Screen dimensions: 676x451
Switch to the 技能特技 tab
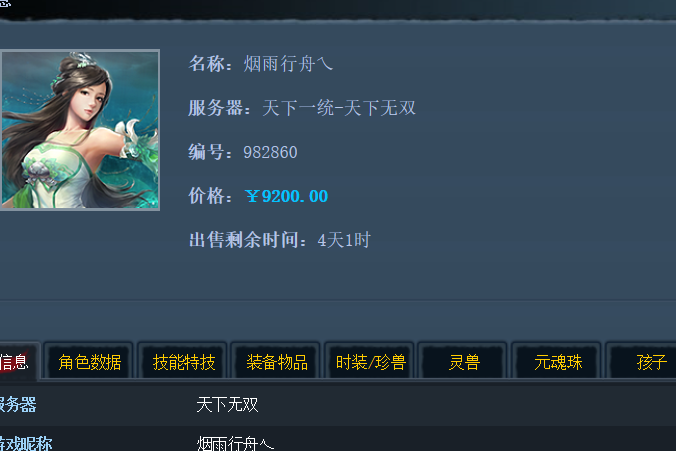click(x=183, y=362)
